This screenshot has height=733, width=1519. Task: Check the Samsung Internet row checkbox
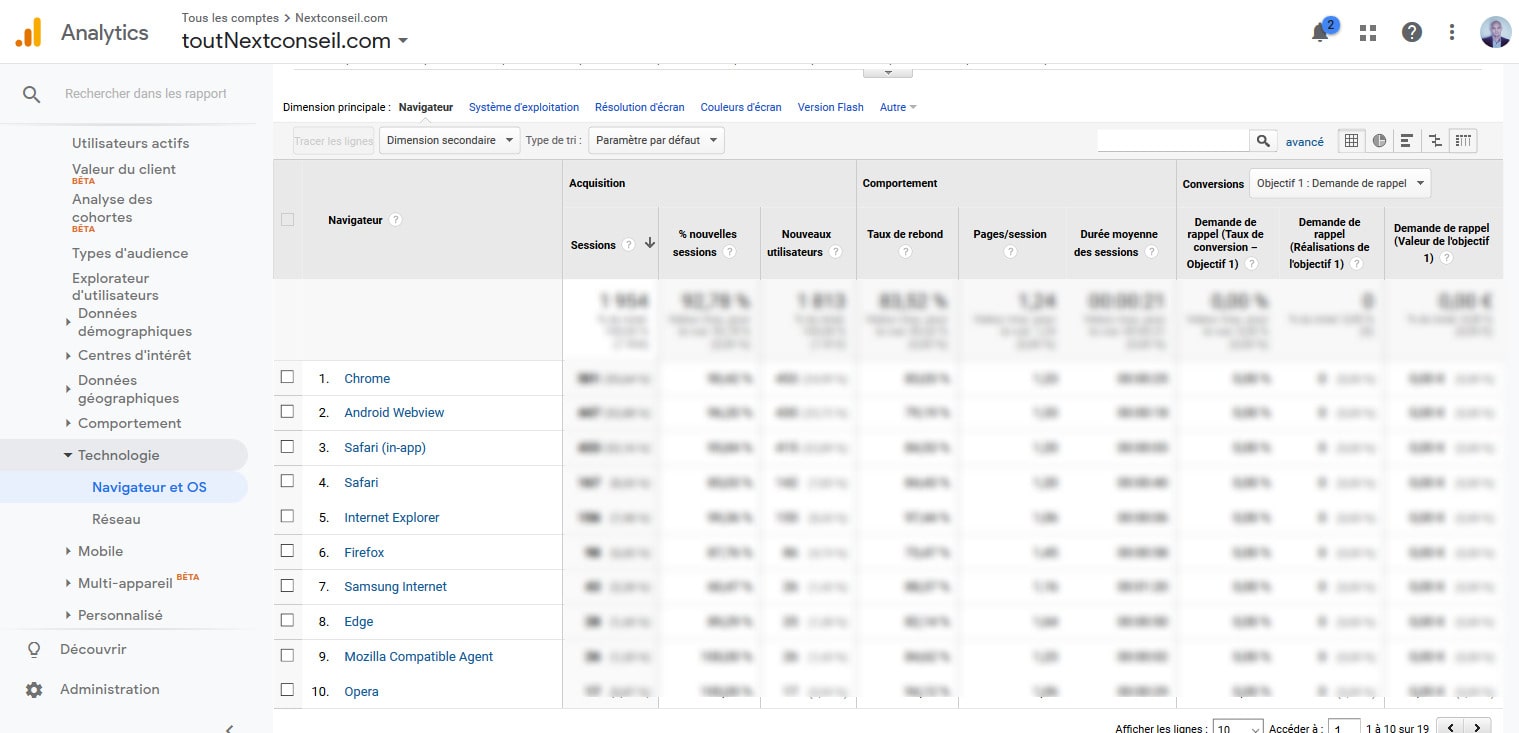[288, 585]
